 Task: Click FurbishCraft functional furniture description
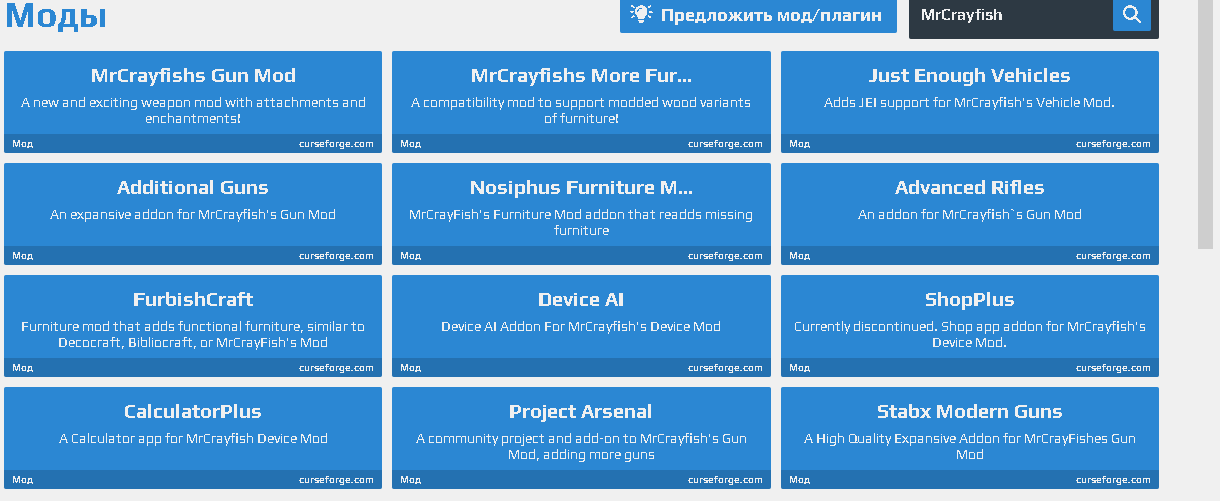(x=193, y=334)
